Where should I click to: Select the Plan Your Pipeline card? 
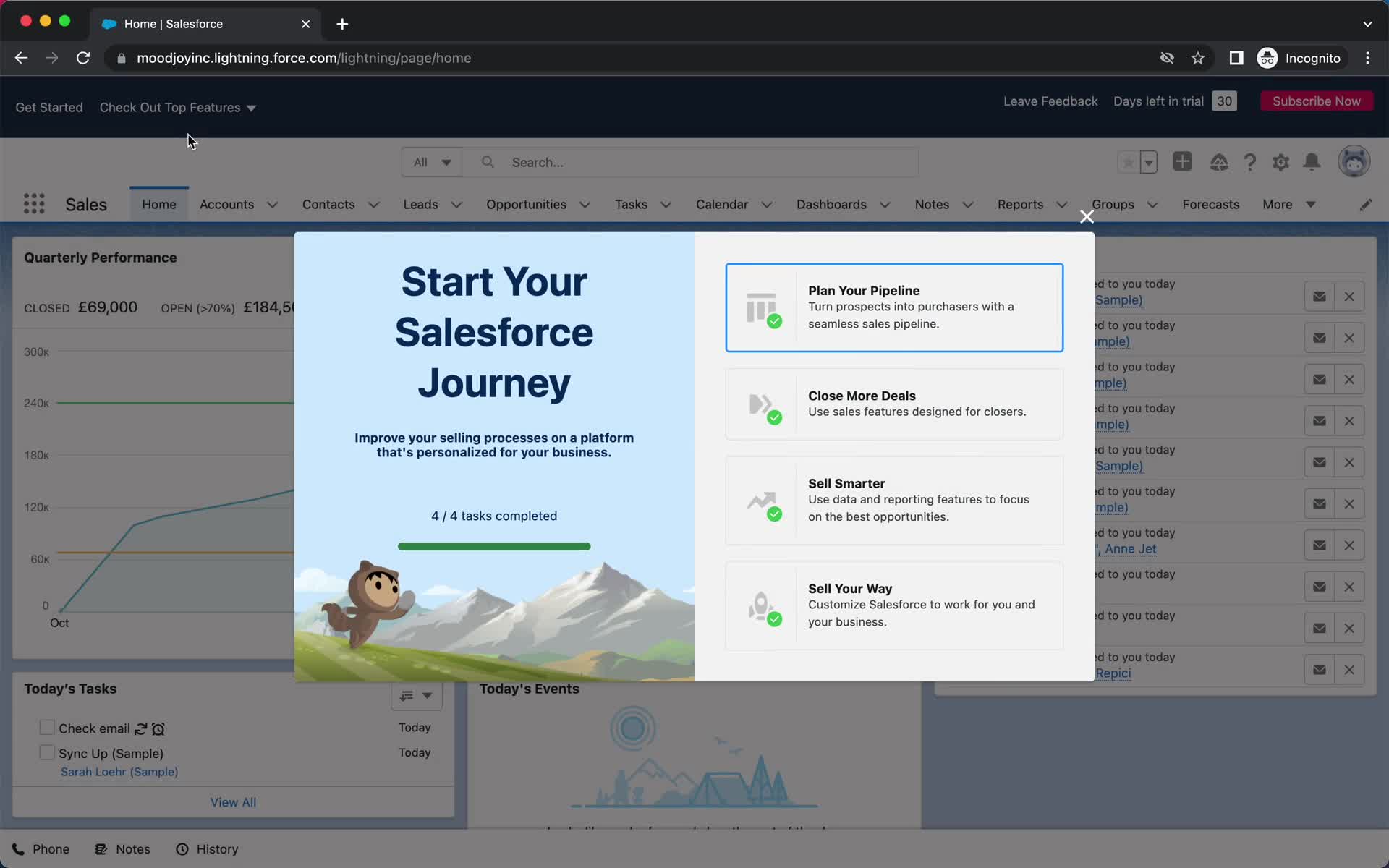coord(894,307)
